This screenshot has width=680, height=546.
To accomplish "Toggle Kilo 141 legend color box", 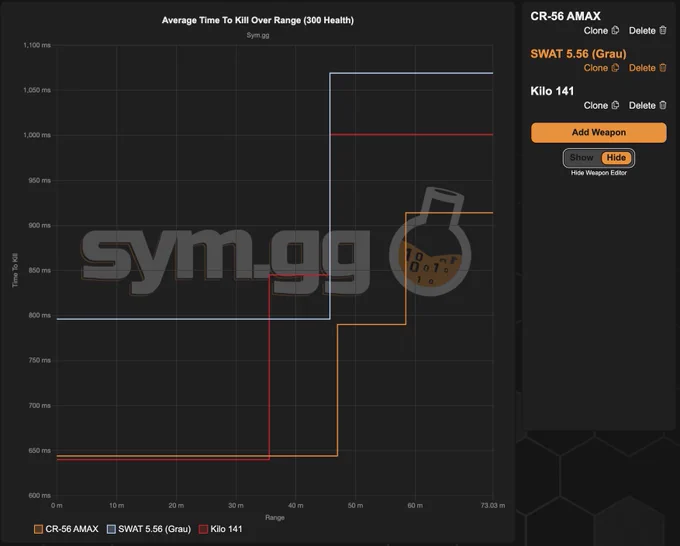I will click(203, 529).
